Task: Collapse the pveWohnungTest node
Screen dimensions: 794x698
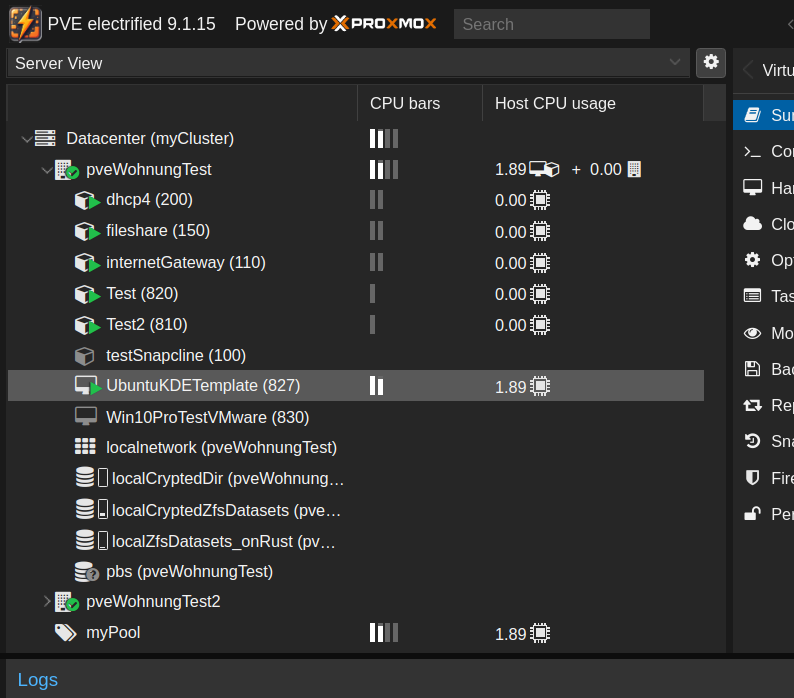Action: (46, 170)
